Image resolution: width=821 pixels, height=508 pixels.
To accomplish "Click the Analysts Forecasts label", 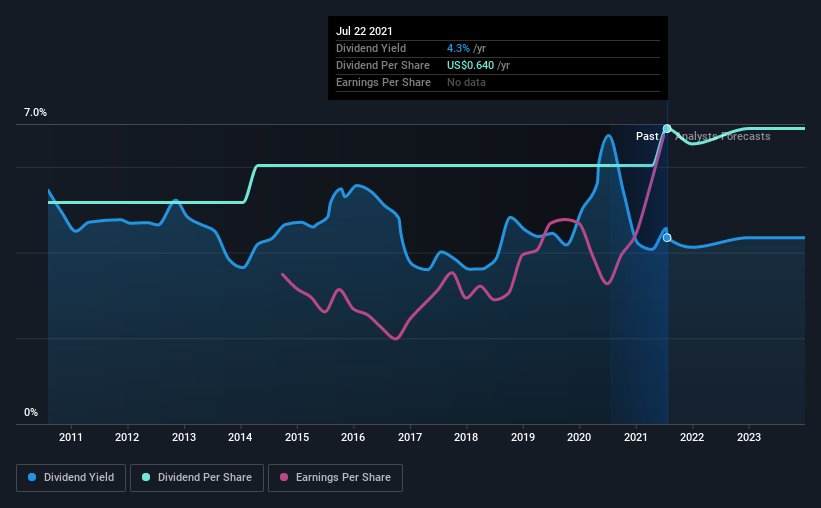I will click(x=723, y=136).
